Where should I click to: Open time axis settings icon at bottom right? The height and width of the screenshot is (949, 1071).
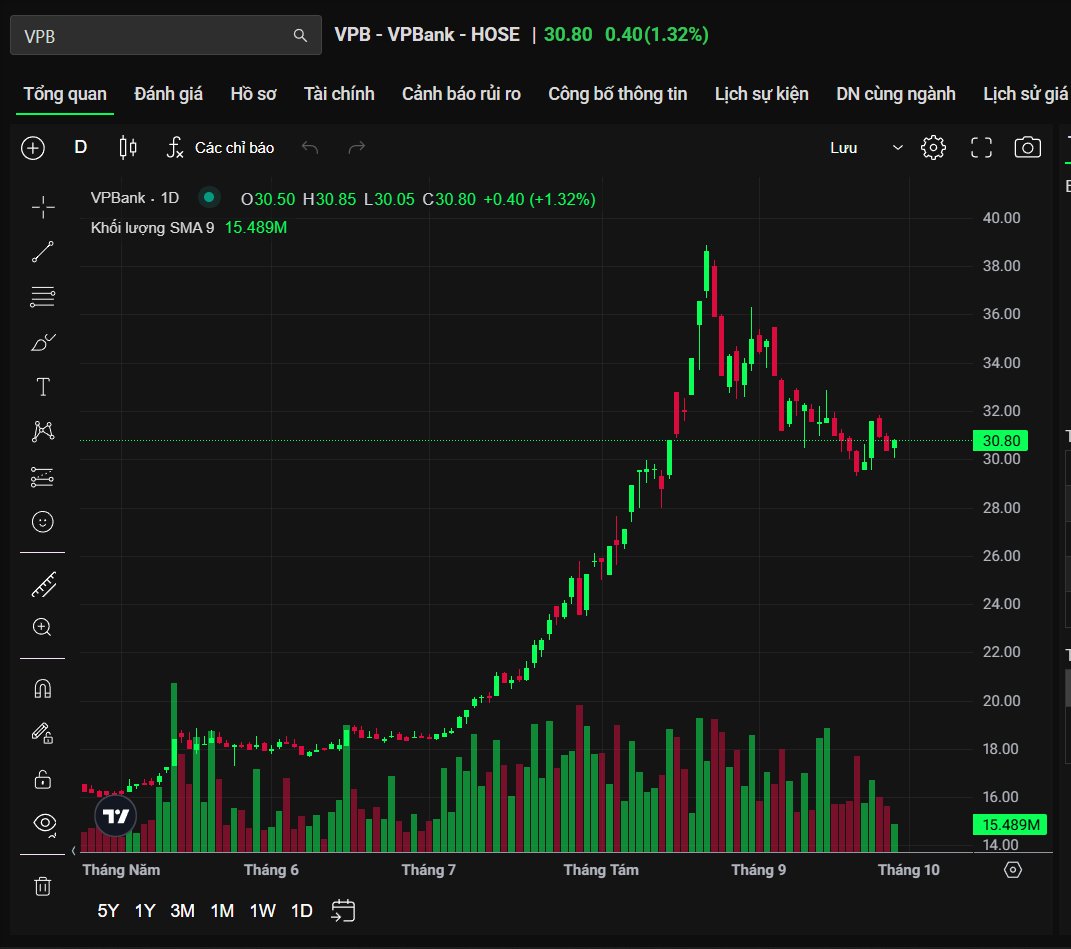pyautogui.click(x=1013, y=870)
